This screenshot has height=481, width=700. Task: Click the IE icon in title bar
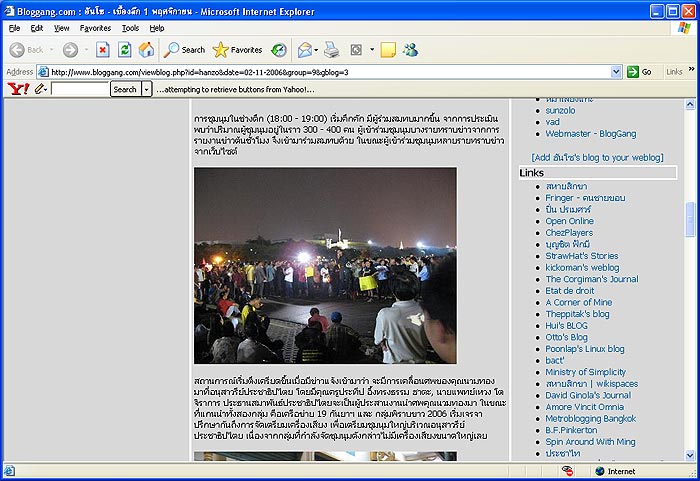[x=9, y=11]
